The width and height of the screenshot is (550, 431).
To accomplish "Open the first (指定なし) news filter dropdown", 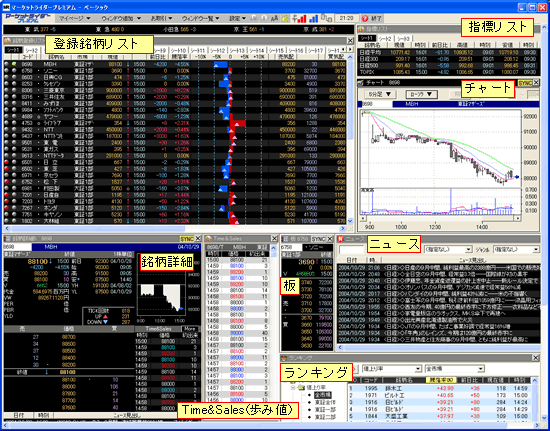I will pos(448,250).
